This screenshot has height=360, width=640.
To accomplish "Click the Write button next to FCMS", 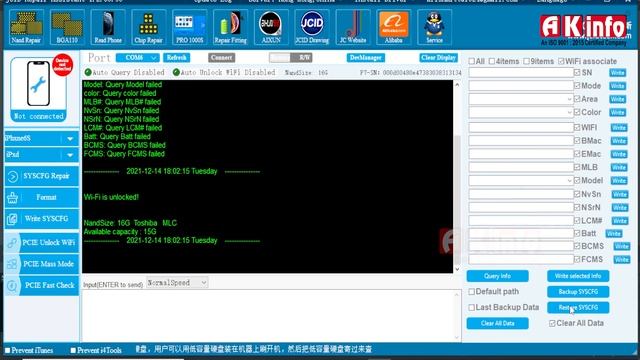I will (622, 260).
